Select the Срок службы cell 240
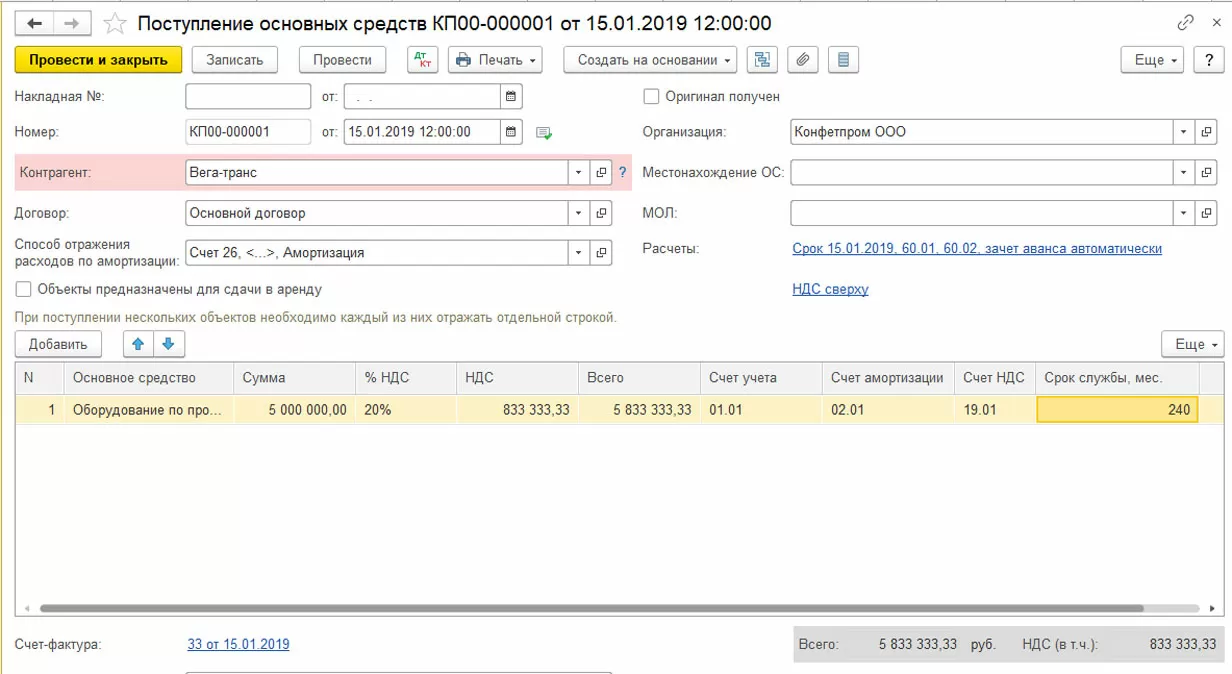Image resolution: width=1232 pixels, height=674 pixels. 1118,410
